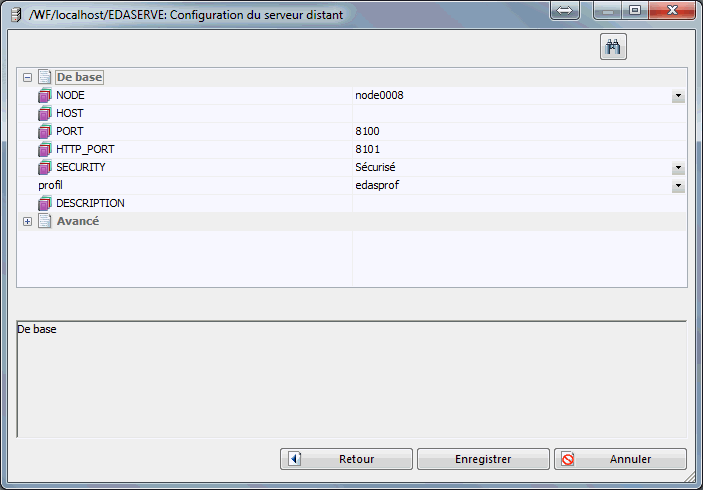Click the node0008 value

tap(379, 95)
